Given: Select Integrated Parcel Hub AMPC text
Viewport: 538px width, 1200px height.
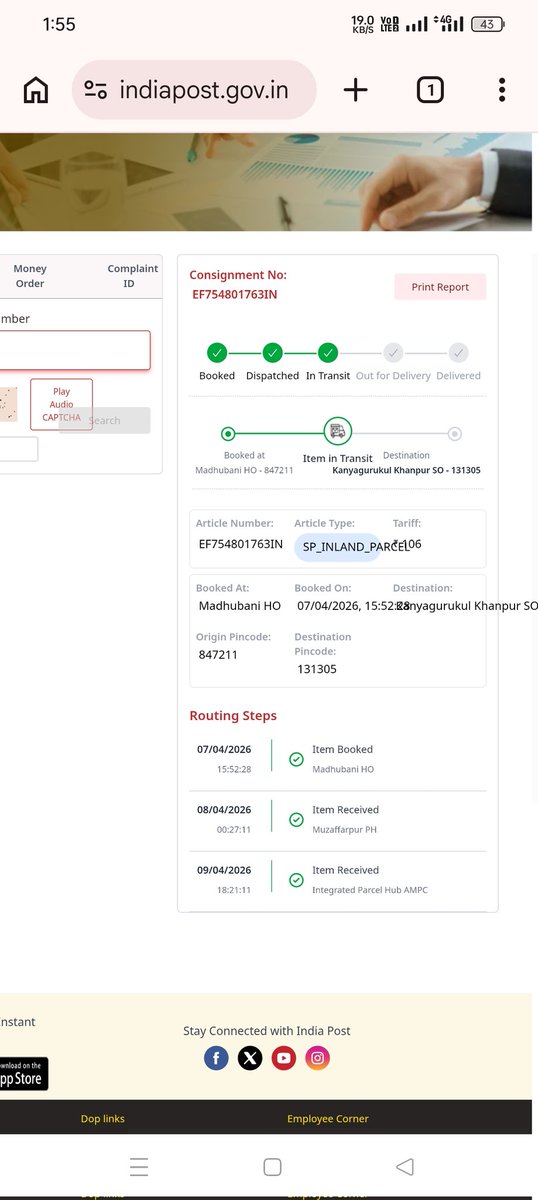Looking at the screenshot, I should coord(370,890).
